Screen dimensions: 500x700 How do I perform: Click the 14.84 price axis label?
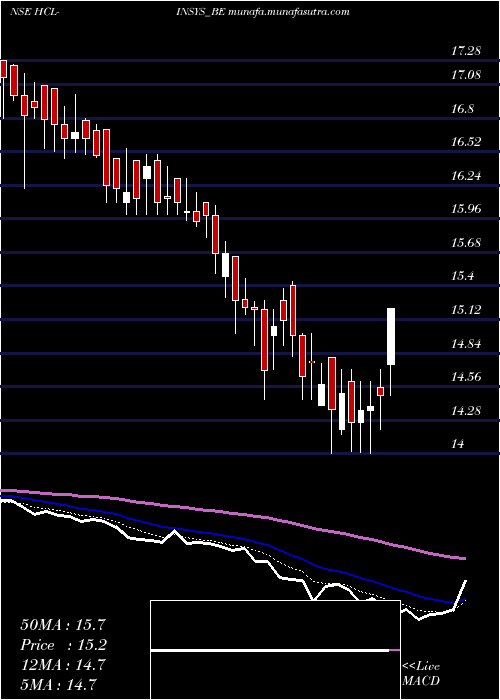pyautogui.click(x=466, y=343)
